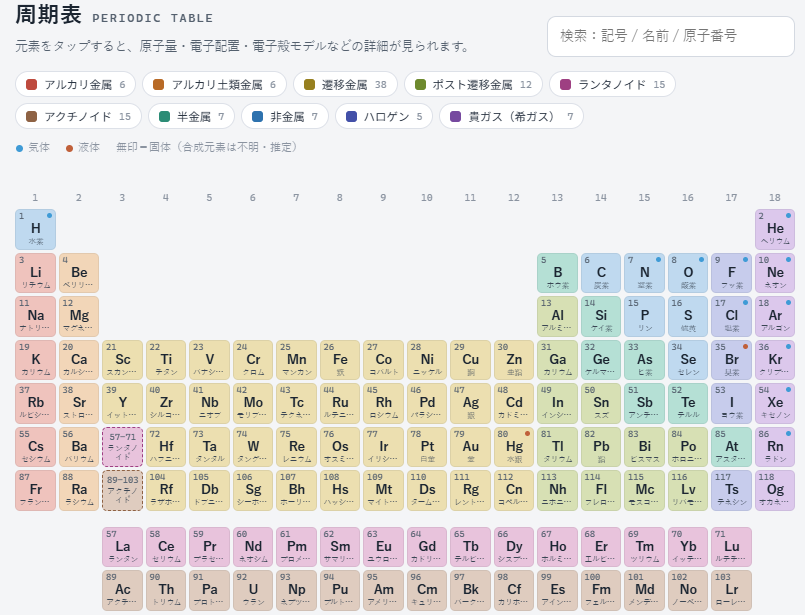Open the mercury Hg element tile
The height and width of the screenshot is (615, 805).
point(514,447)
